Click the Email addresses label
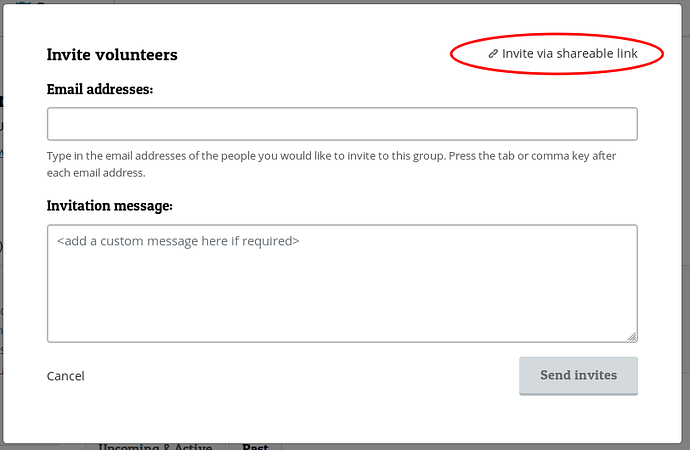Screen dimensions: 690x450 (x=100, y=89)
